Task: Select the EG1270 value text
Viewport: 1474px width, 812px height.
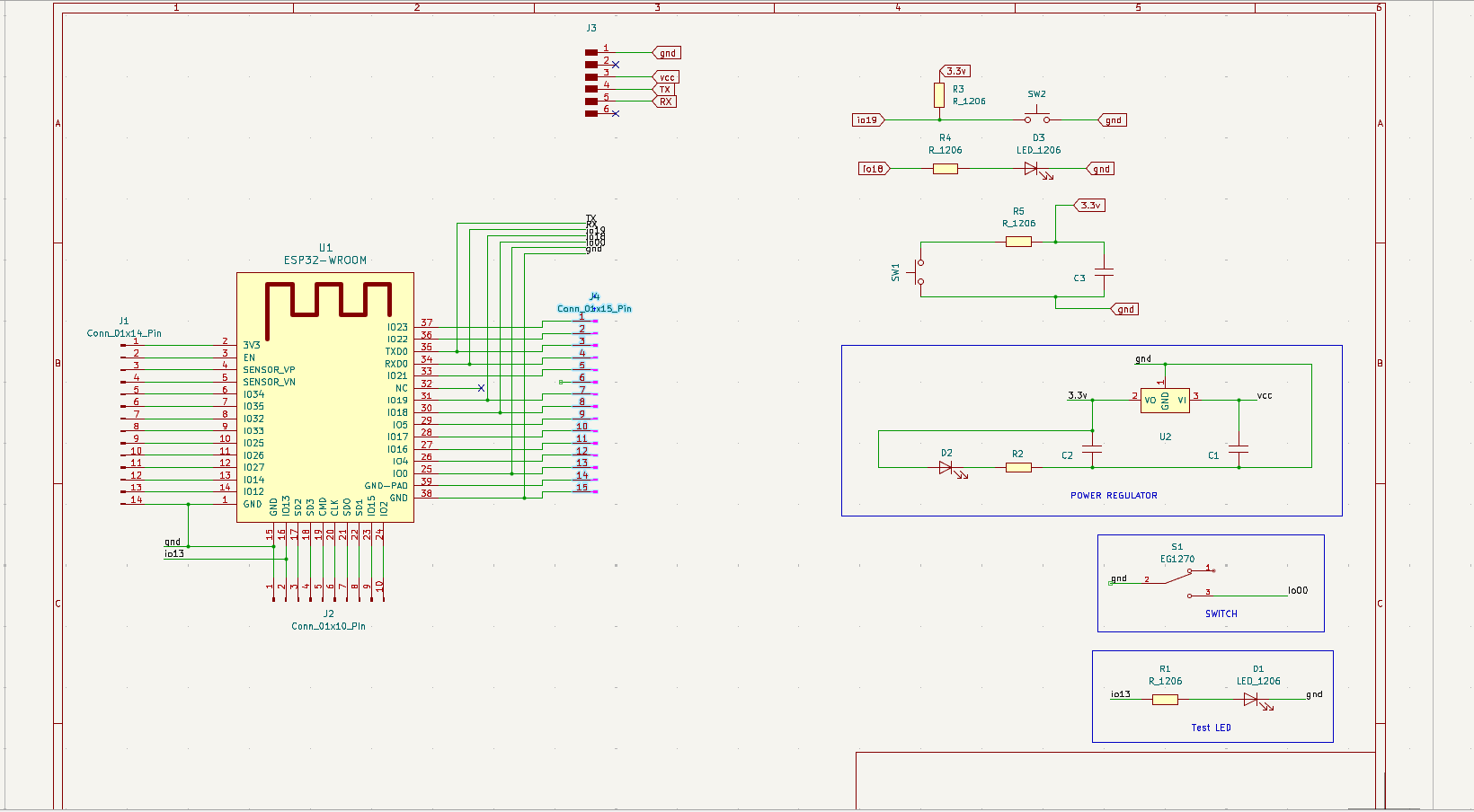Action: tap(1177, 559)
